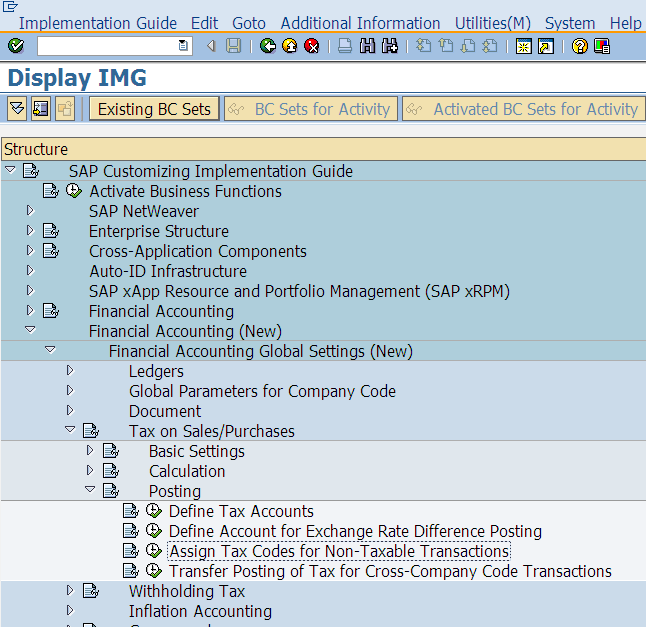Viewport: 646px width, 627px height.
Task: Click the Last Page icon
Action: click(x=490, y=46)
